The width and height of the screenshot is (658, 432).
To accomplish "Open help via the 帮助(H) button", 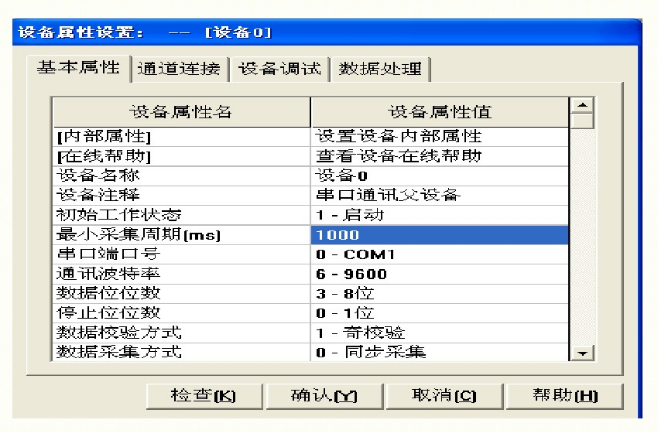I will coord(564,394).
